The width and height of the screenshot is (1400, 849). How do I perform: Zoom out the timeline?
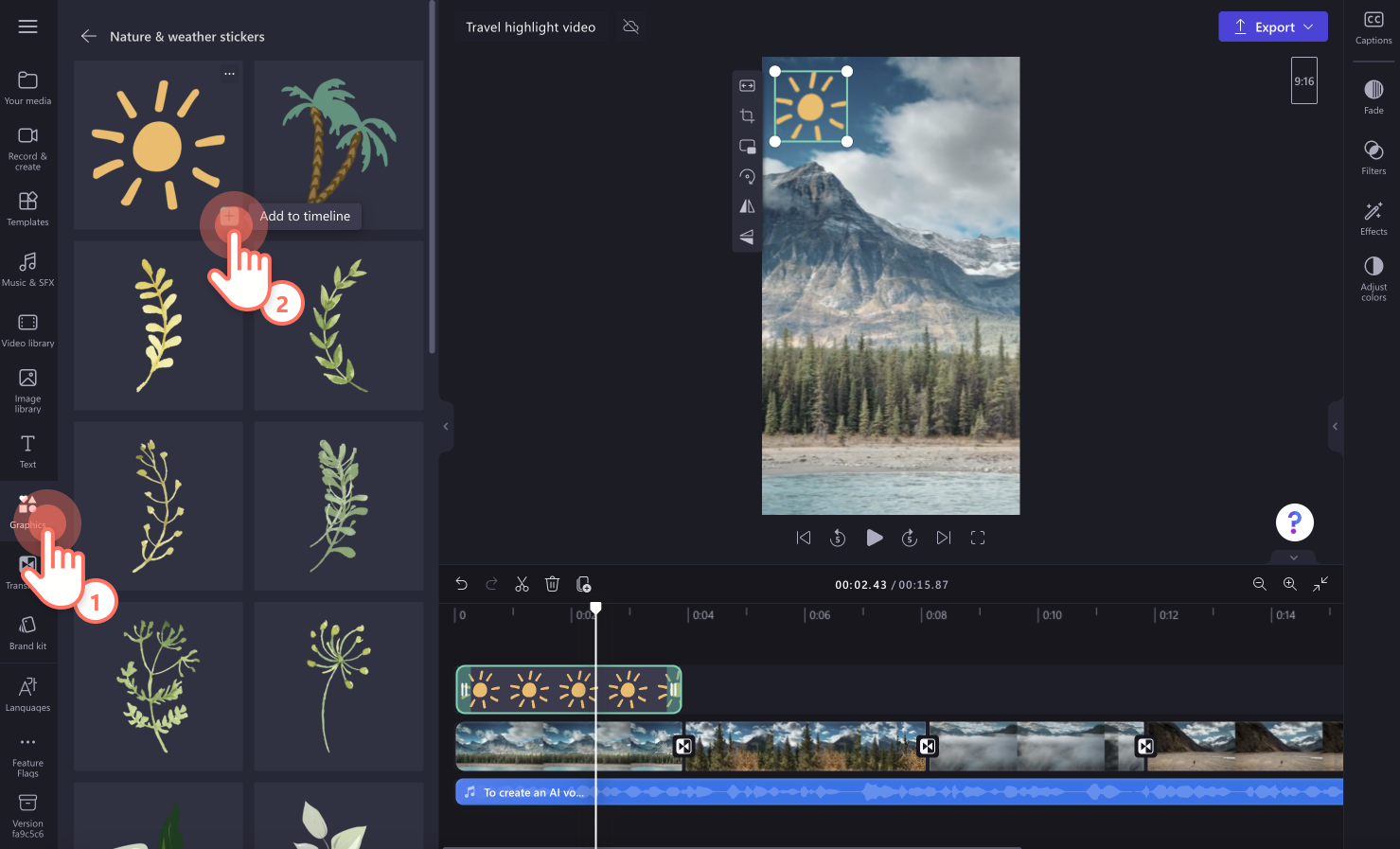[x=1259, y=584]
